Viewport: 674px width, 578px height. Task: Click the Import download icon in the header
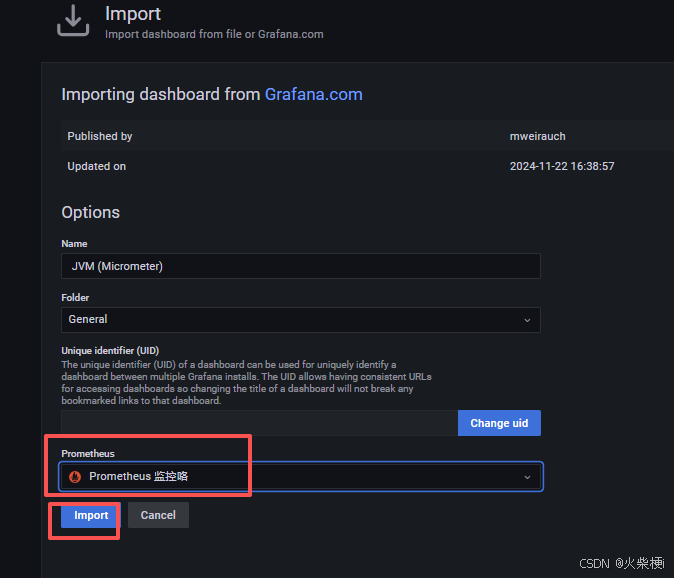[x=73, y=20]
